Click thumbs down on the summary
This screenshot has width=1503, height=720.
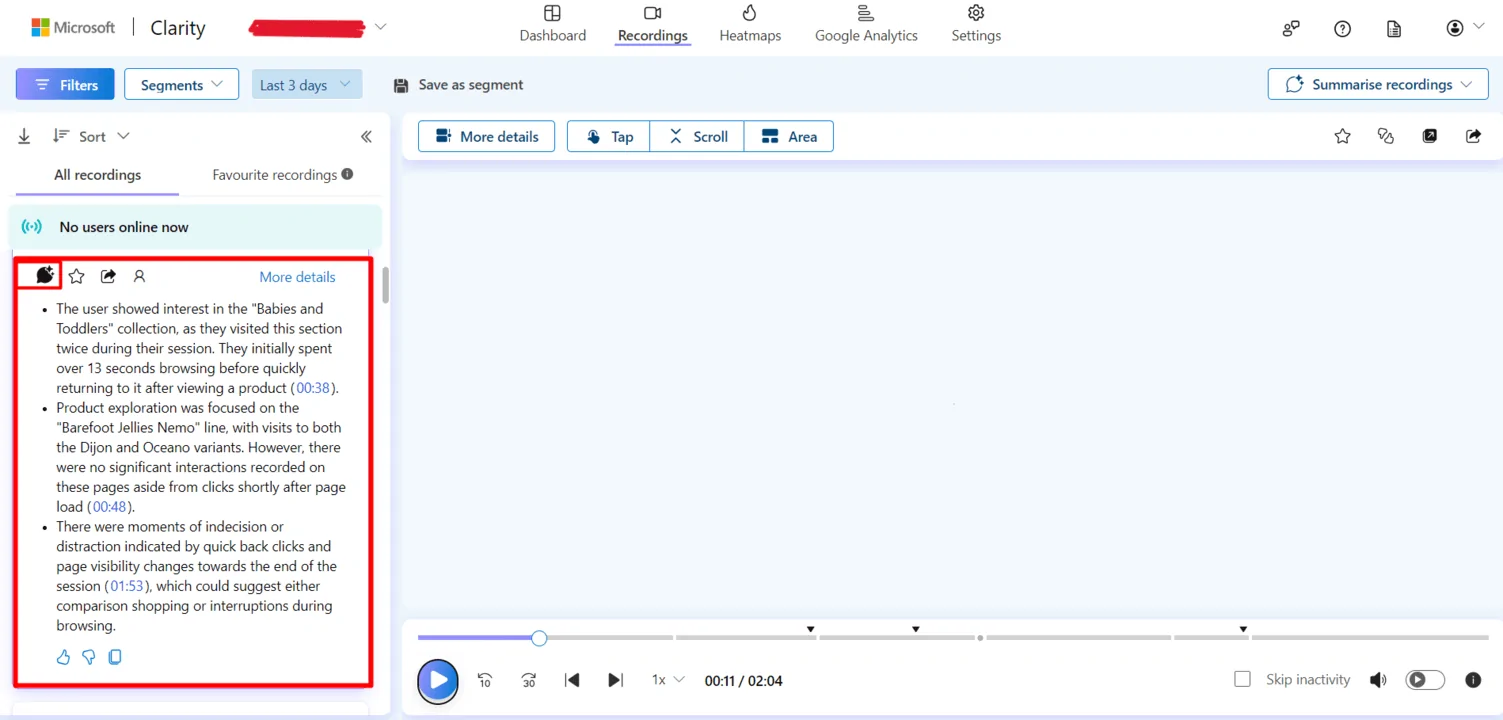[89, 657]
